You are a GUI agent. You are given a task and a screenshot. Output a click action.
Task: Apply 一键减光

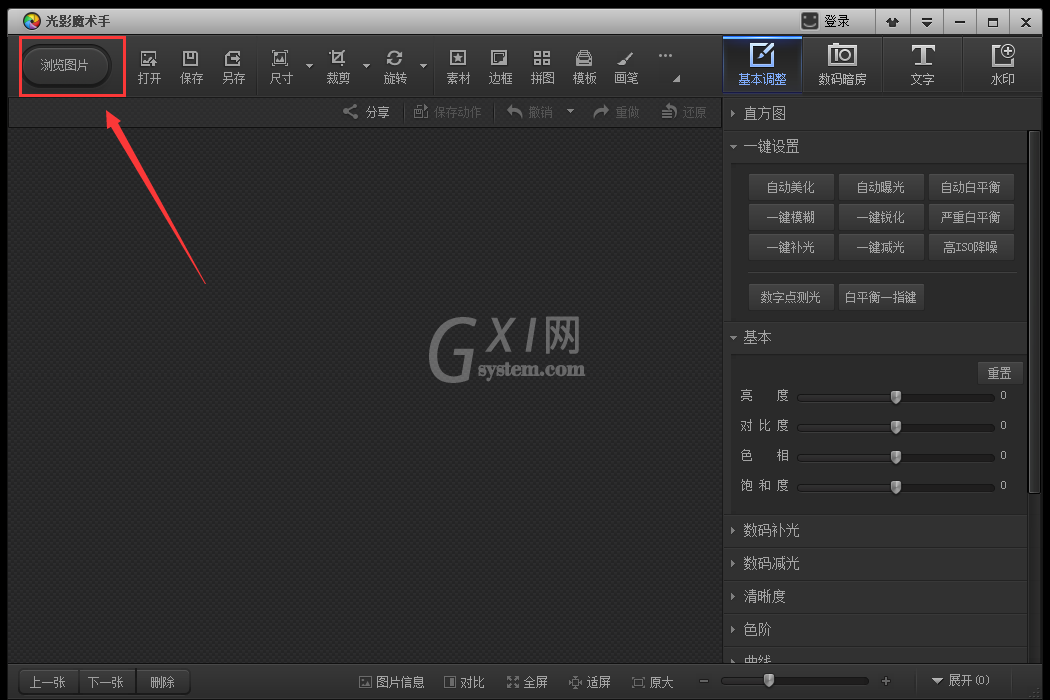click(881, 247)
